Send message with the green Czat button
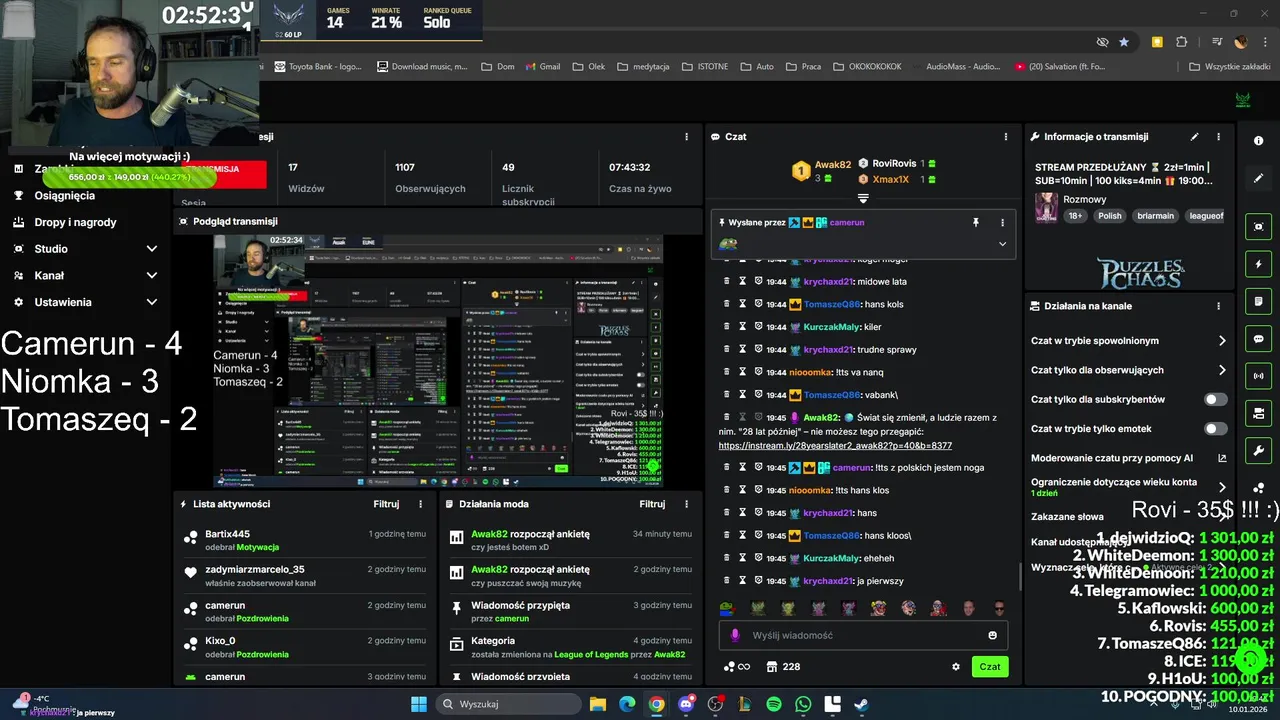The image size is (1280, 720). [x=990, y=667]
